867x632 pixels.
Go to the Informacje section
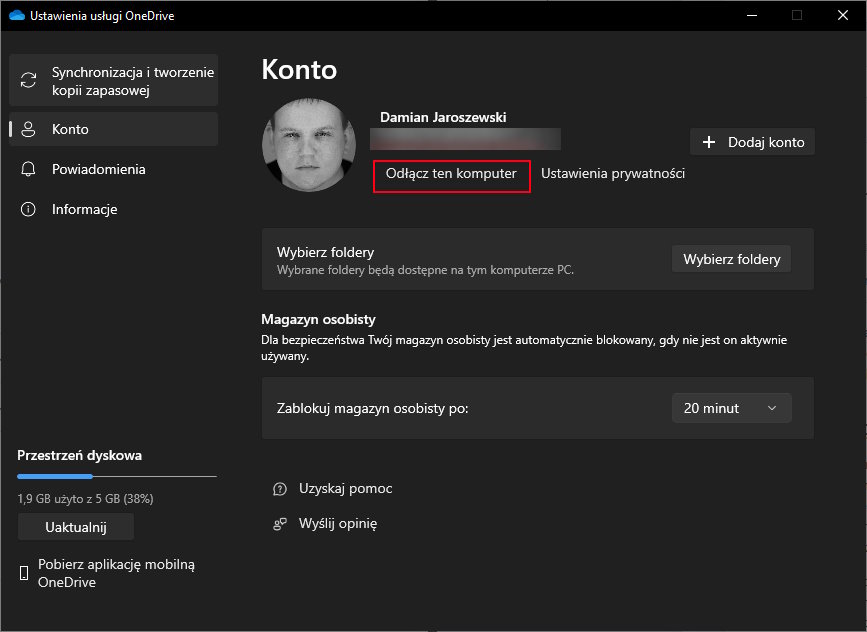pyautogui.click(x=84, y=209)
